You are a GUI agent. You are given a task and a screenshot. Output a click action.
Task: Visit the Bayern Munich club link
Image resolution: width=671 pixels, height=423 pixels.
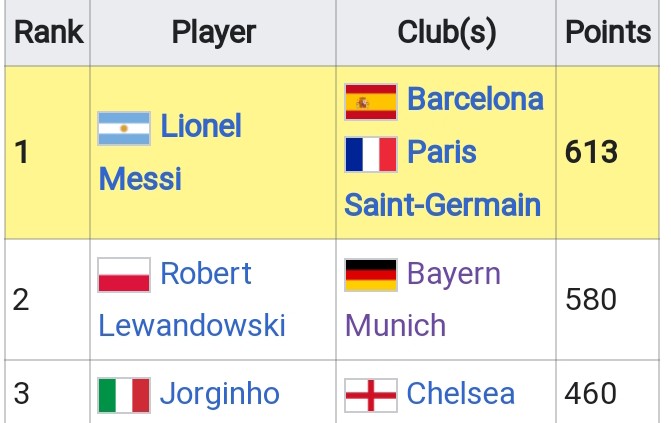(x=422, y=300)
